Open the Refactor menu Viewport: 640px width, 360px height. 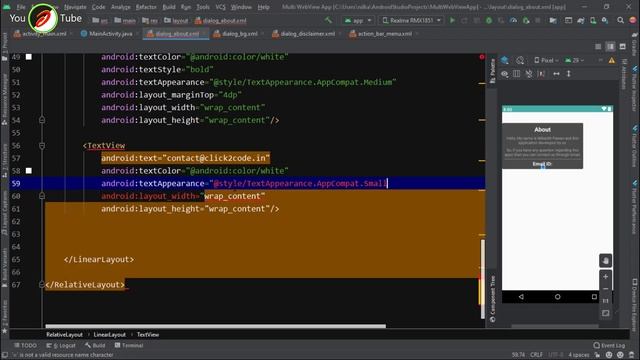tap(146, 7)
